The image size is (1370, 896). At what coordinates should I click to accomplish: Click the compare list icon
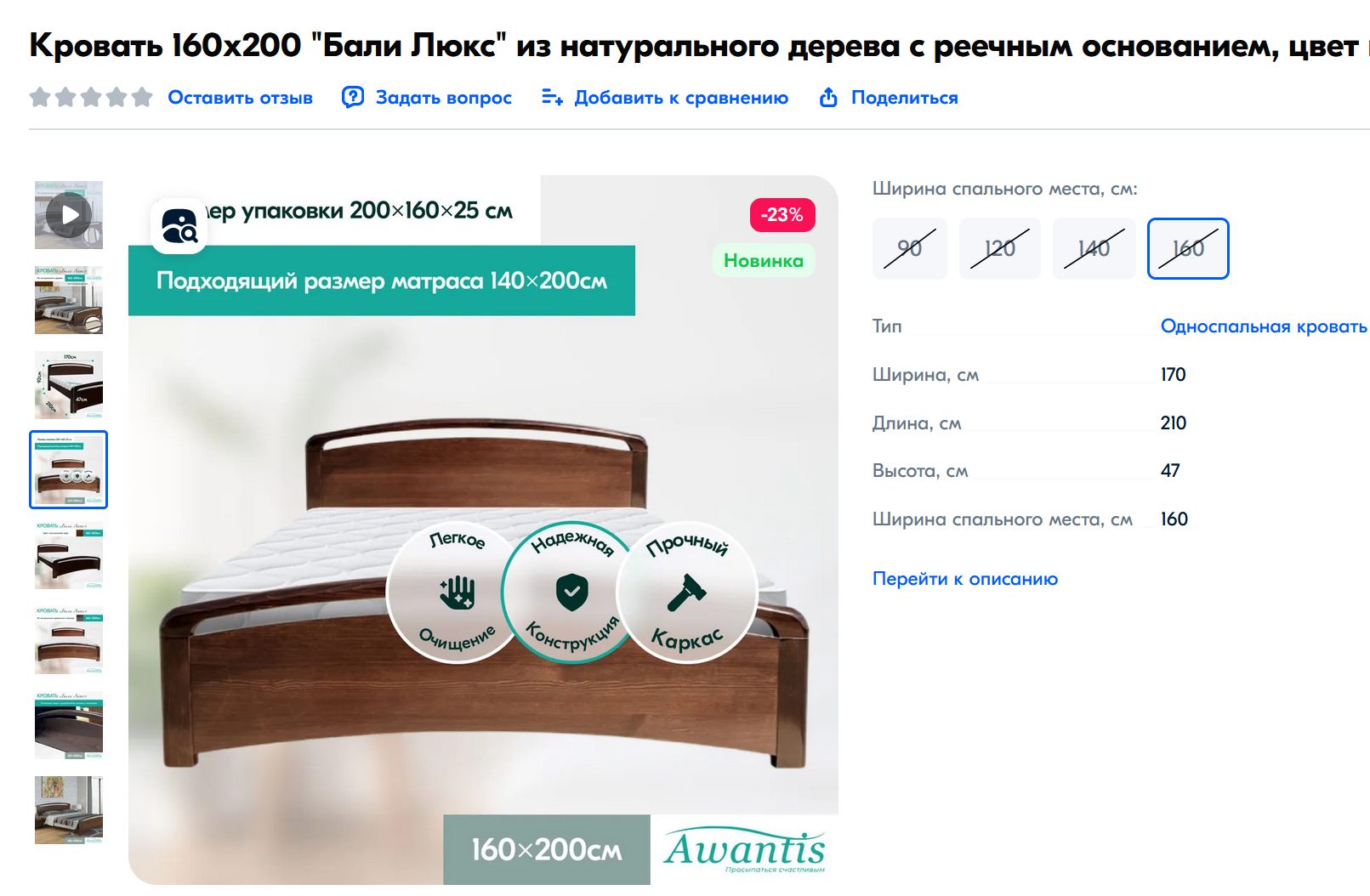552,98
